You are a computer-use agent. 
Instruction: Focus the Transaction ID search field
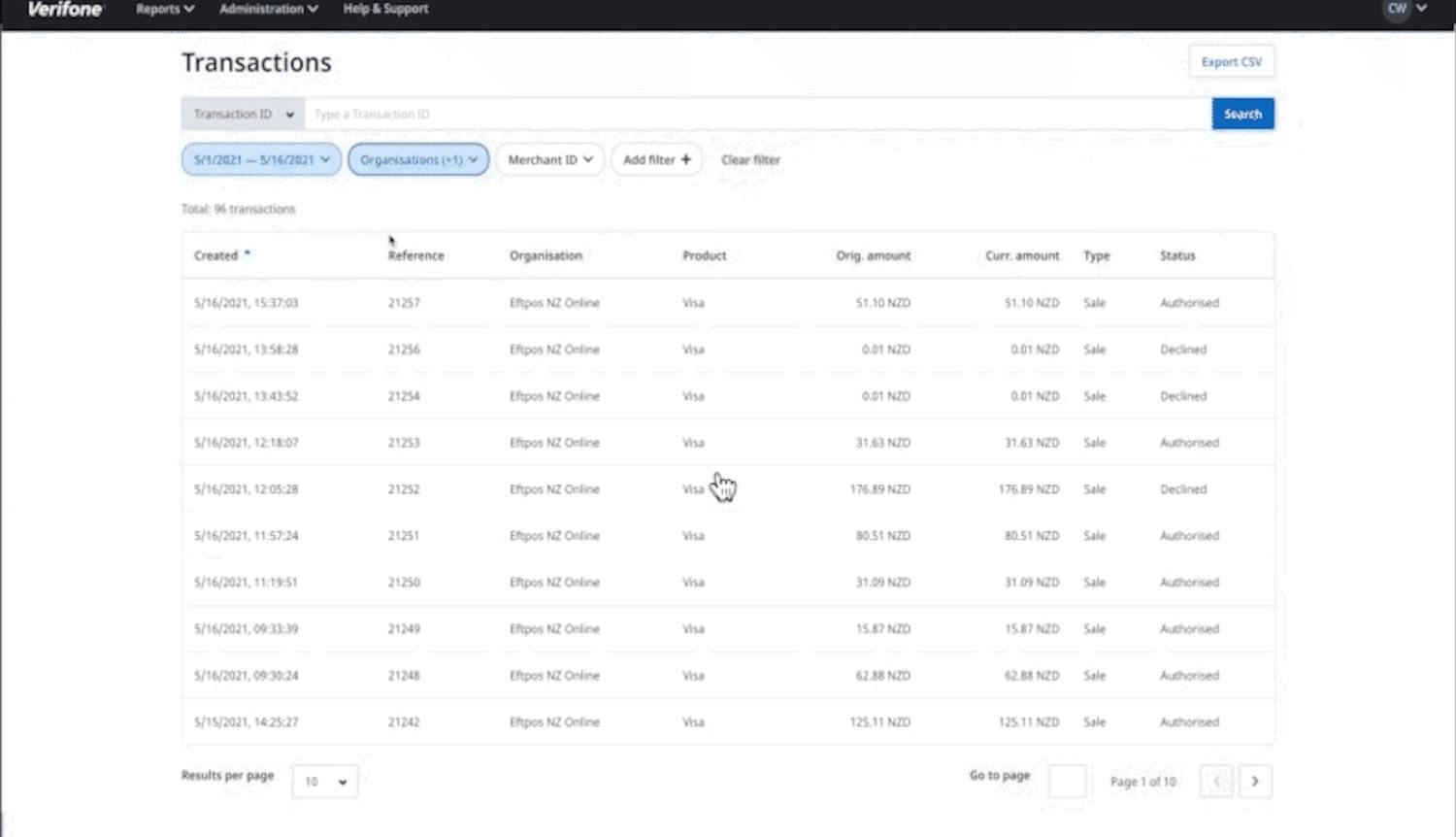758,114
